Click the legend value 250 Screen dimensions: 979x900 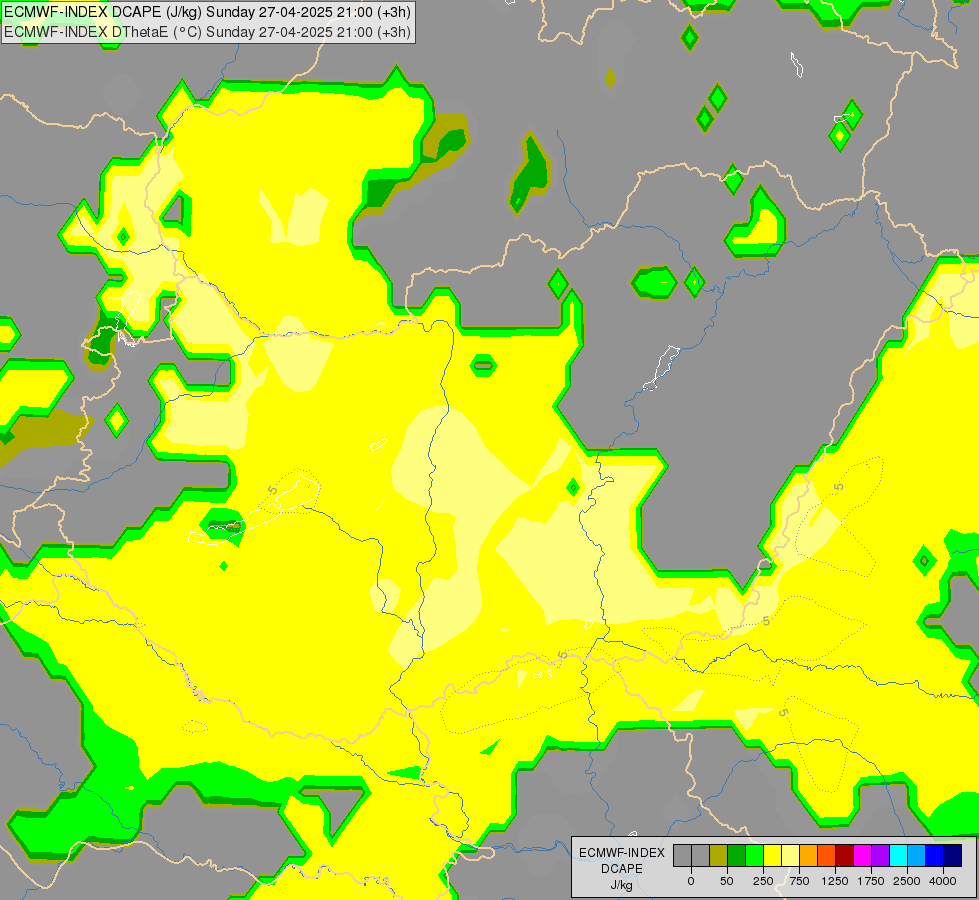click(x=763, y=881)
